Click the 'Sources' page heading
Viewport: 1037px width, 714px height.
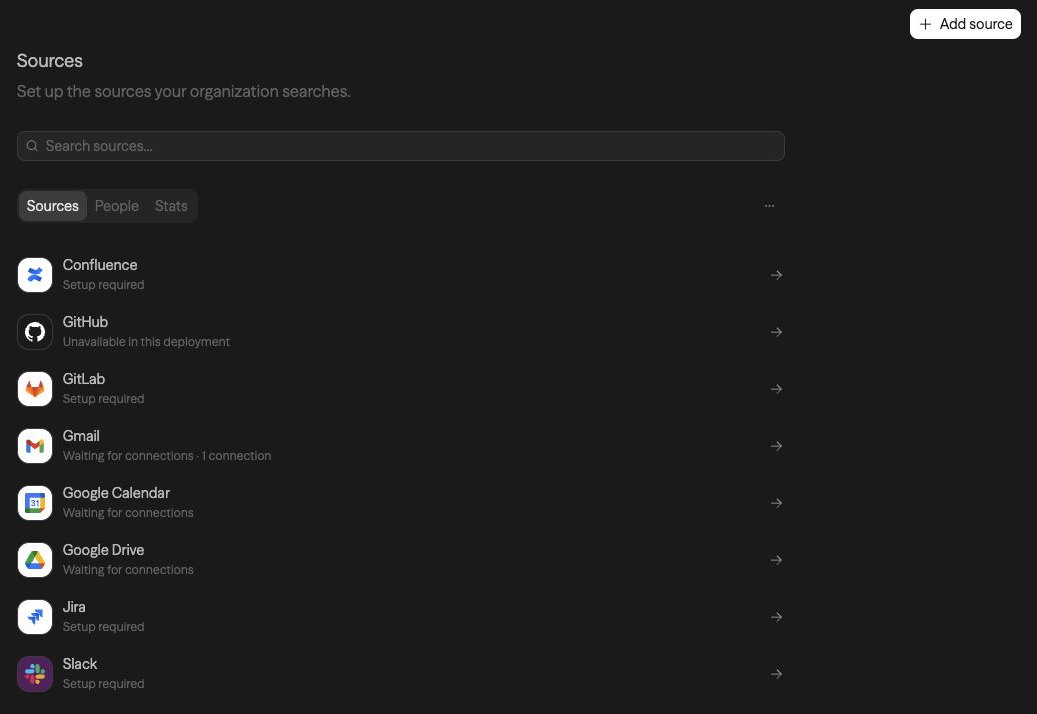[x=50, y=61]
